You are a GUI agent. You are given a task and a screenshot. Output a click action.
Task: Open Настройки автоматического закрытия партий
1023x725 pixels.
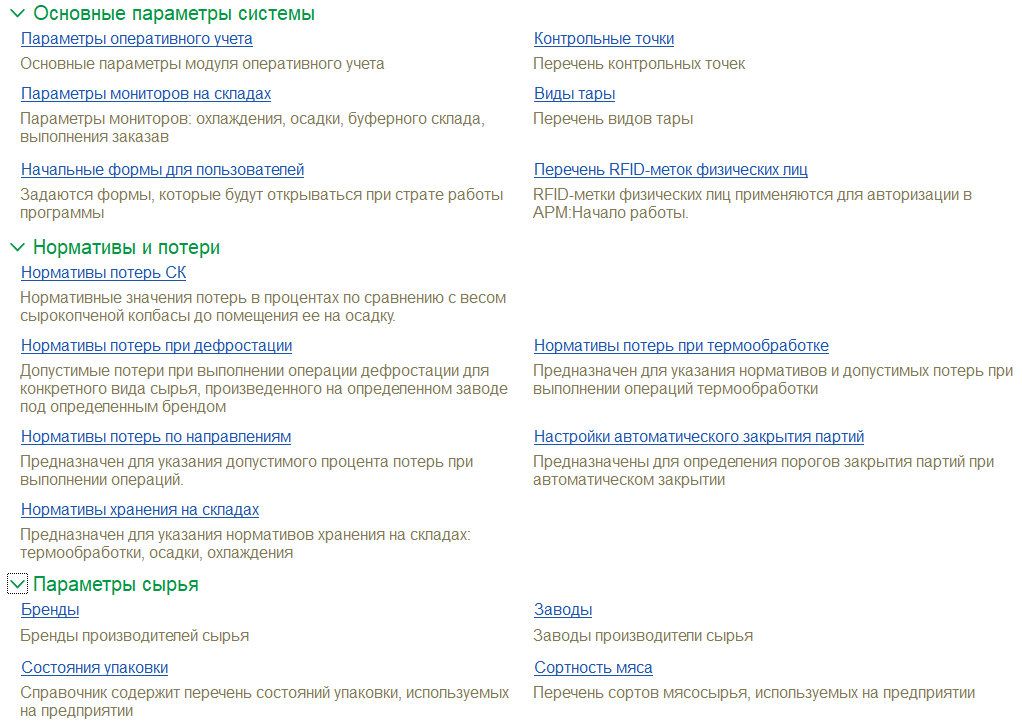point(699,437)
